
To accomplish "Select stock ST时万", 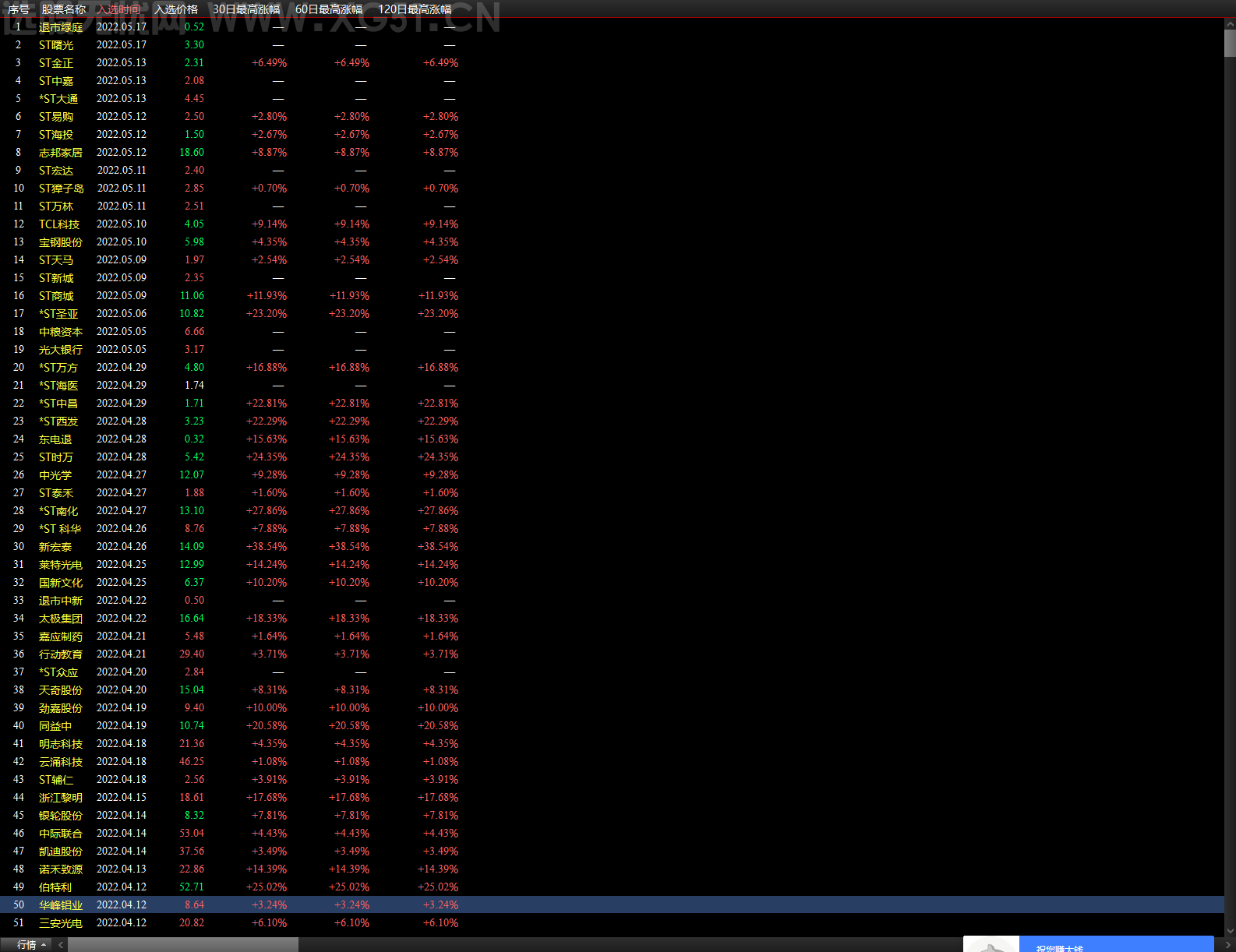I will (56, 457).
